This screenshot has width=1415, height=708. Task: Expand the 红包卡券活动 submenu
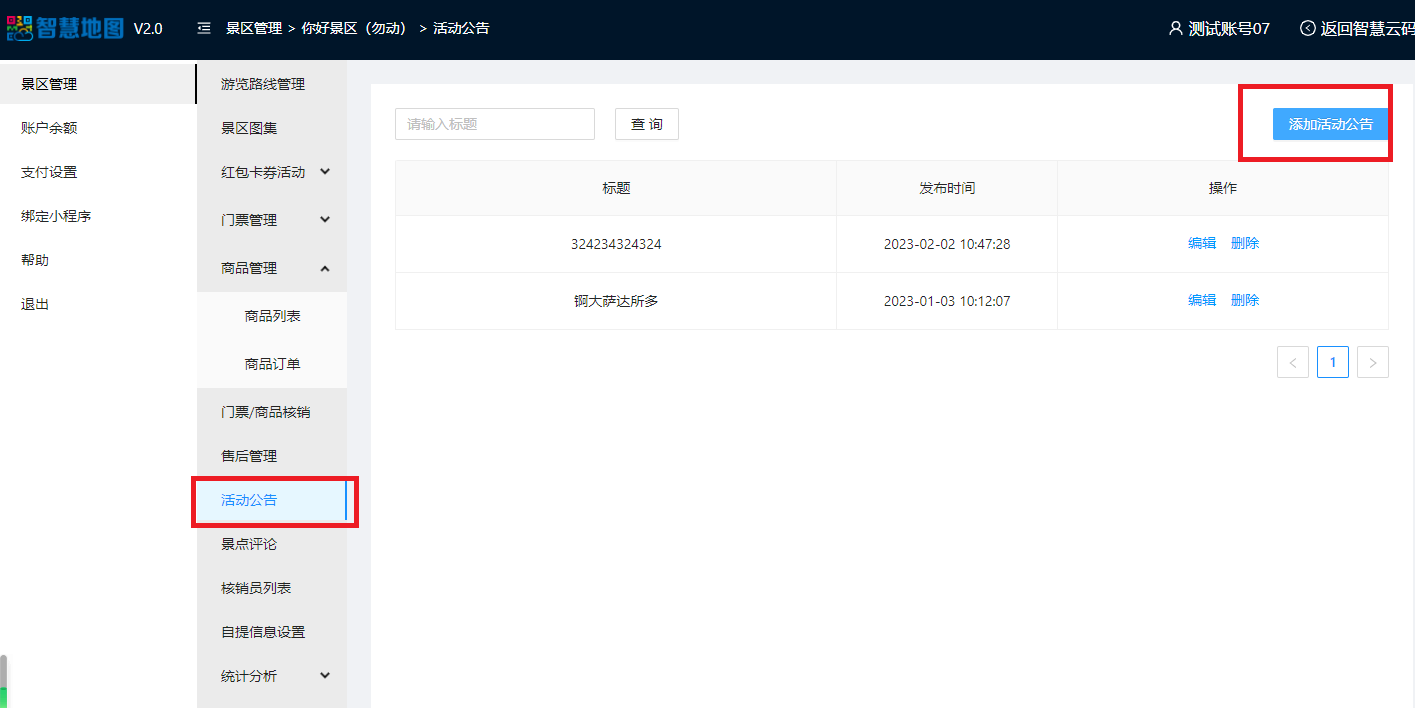pos(325,172)
